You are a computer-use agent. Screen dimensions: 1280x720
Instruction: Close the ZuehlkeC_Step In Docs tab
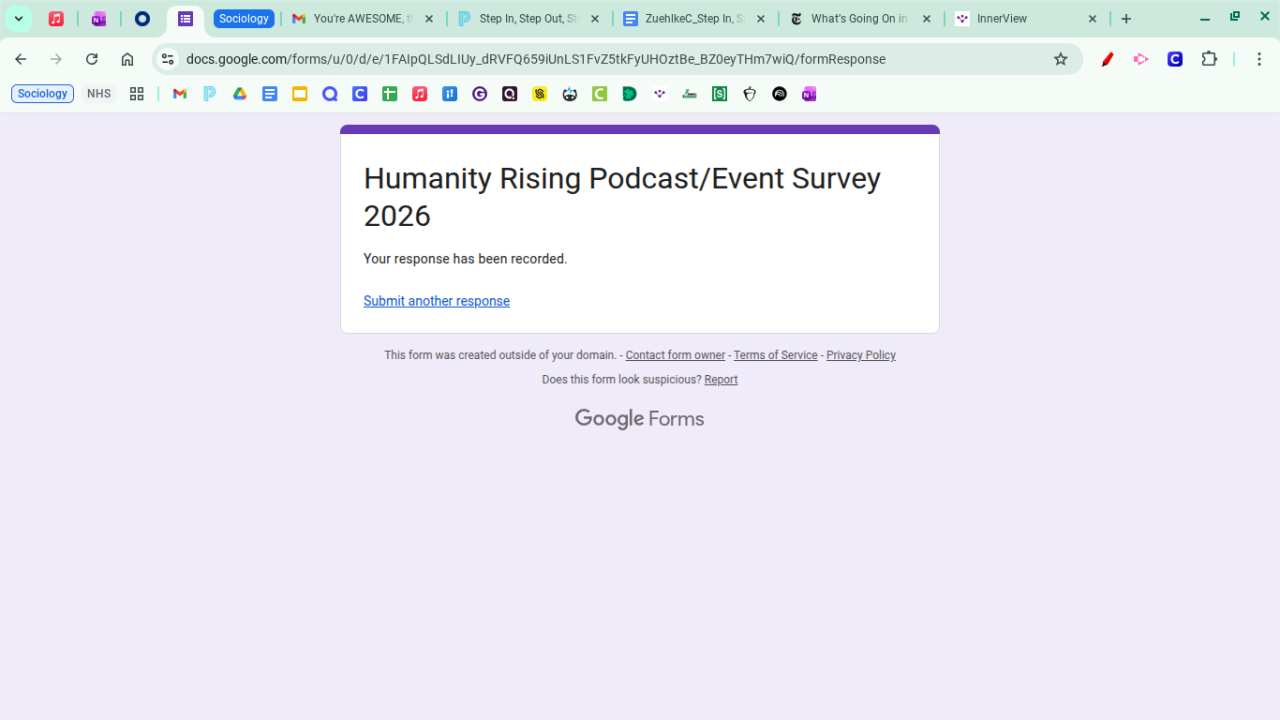click(761, 19)
